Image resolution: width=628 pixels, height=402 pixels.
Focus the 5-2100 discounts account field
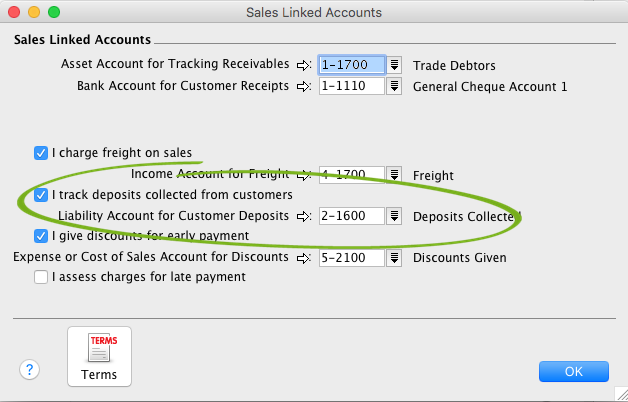[352, 258]
